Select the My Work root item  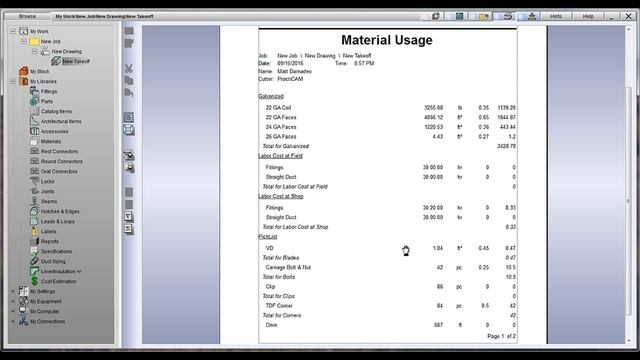pyautogui.click(x=39, y=31)
